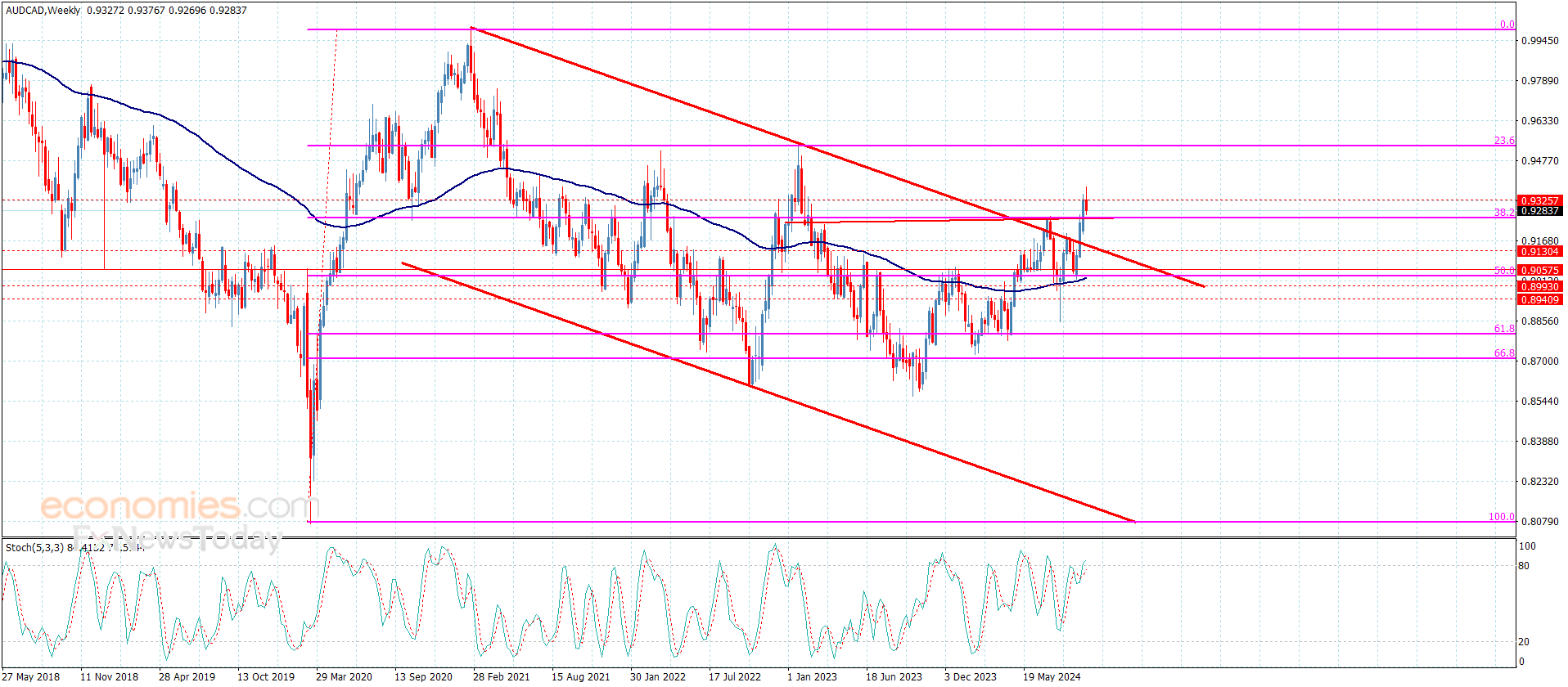Click the 0.99450 price axis label

1539,41
